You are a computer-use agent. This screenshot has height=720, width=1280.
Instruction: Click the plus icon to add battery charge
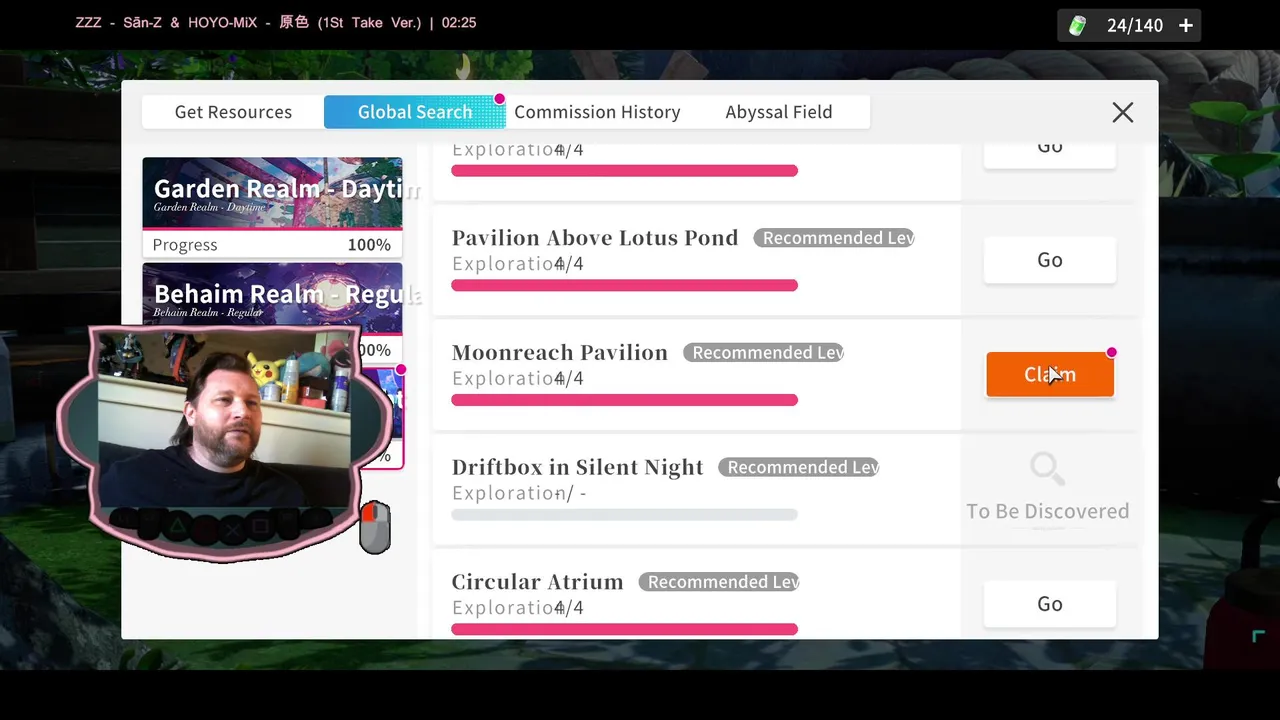pos(1186,26)
